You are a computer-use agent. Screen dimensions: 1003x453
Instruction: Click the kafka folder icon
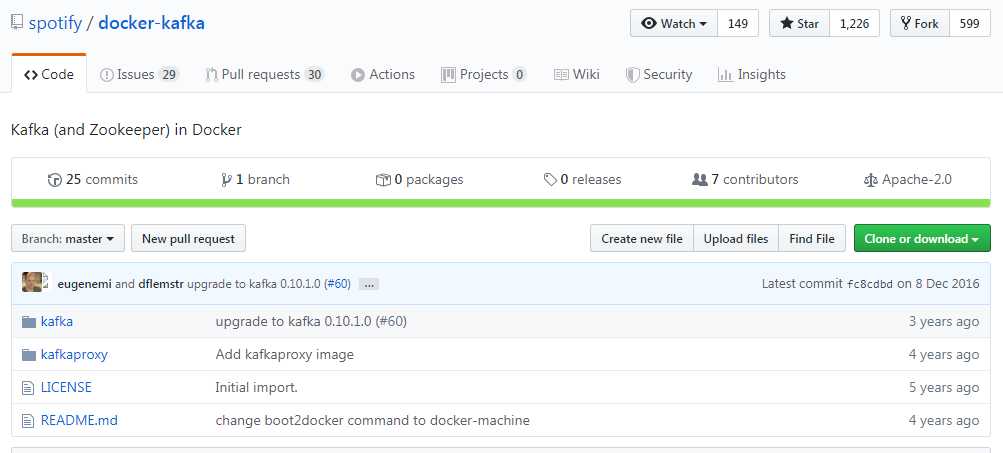click(29, 322)
